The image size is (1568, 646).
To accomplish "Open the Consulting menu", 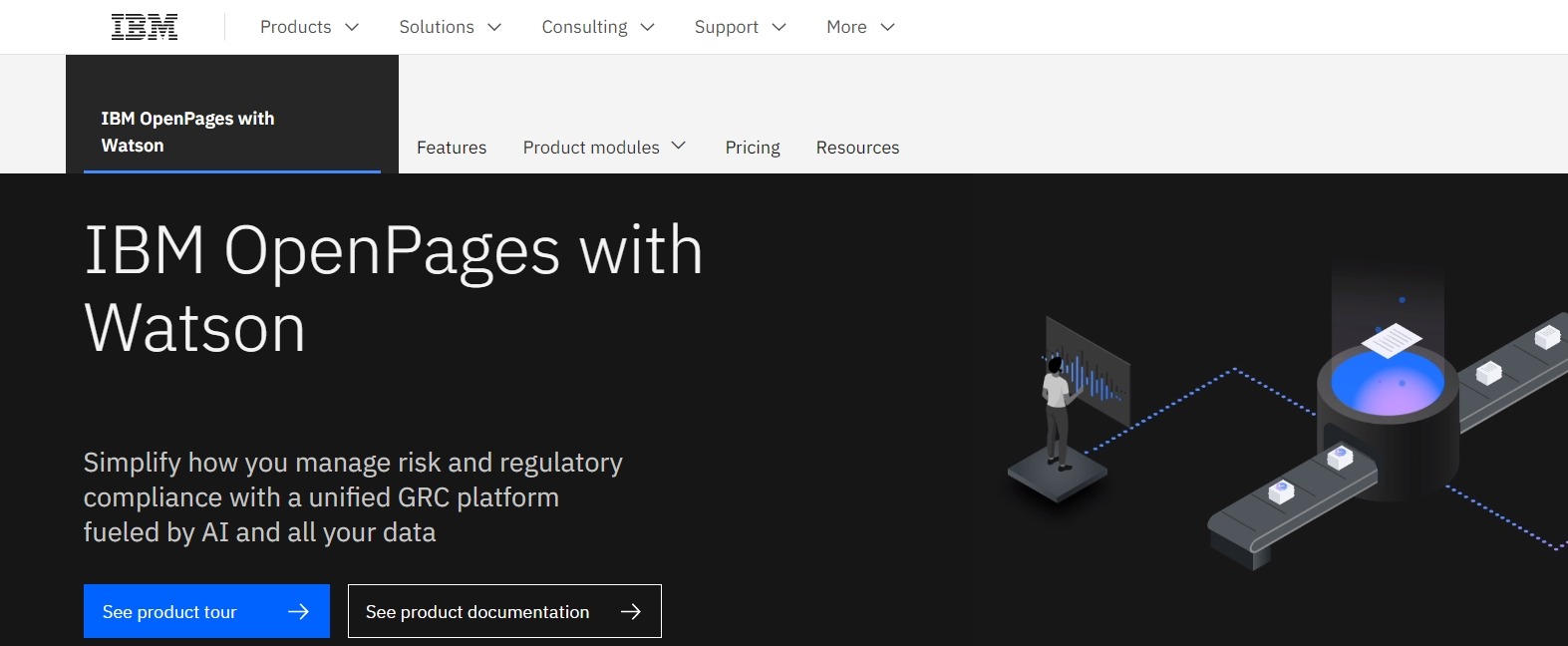I will coord(584,27).
